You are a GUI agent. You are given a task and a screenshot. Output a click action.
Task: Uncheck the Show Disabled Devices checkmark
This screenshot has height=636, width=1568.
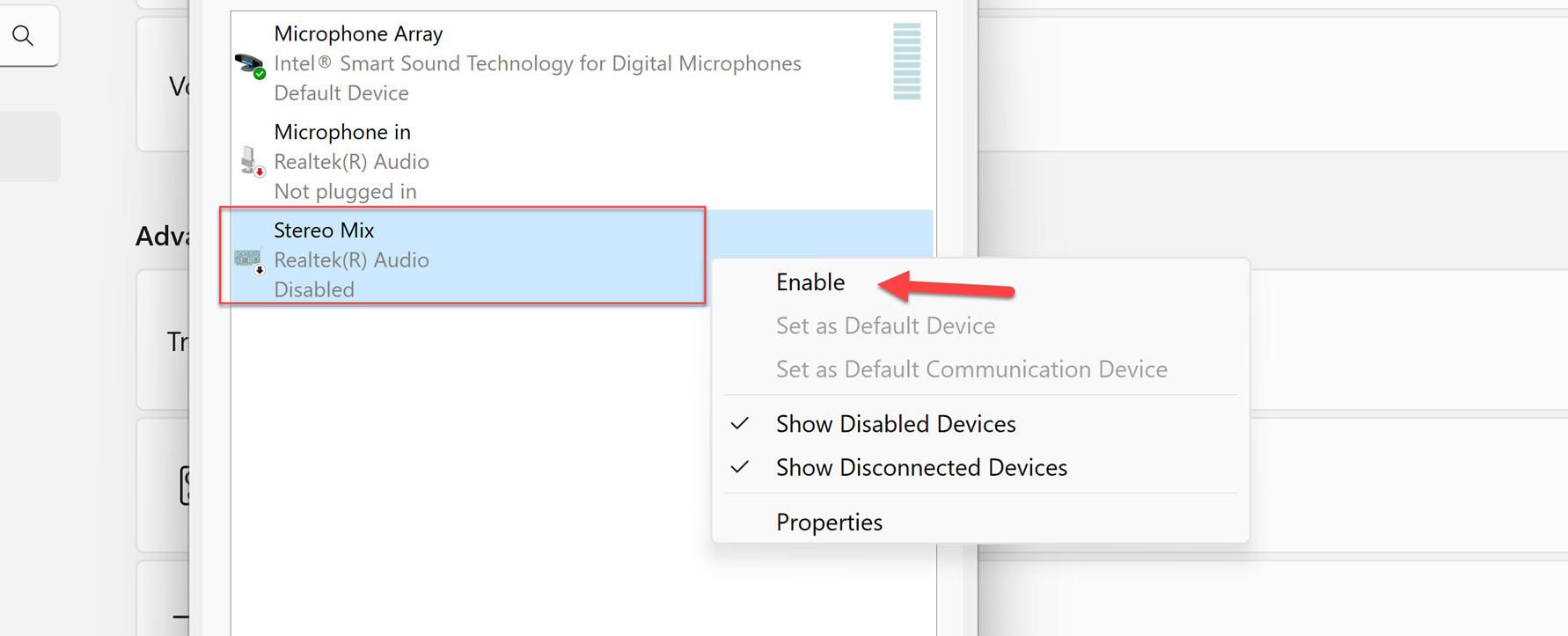tap(740, 423)
